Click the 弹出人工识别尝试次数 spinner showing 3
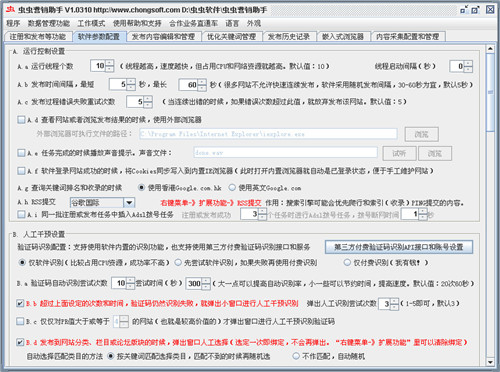The width and height of the screenshot is (500, 372). click(388, 304)
